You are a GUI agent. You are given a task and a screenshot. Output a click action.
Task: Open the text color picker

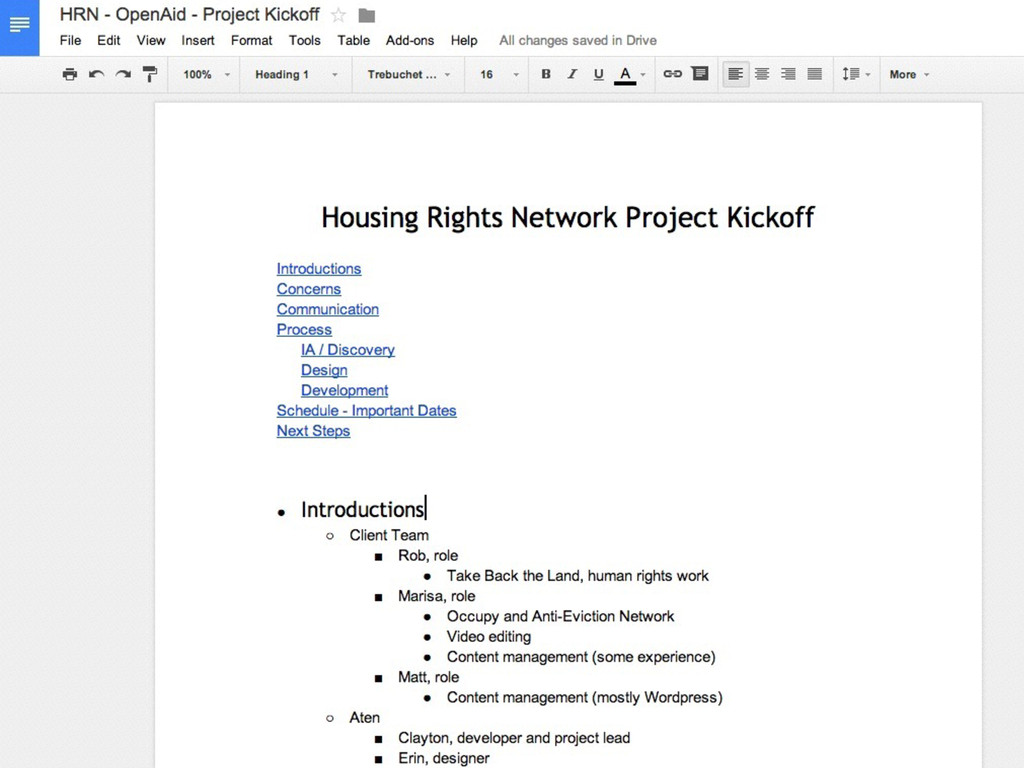click(x=626, y=74)
